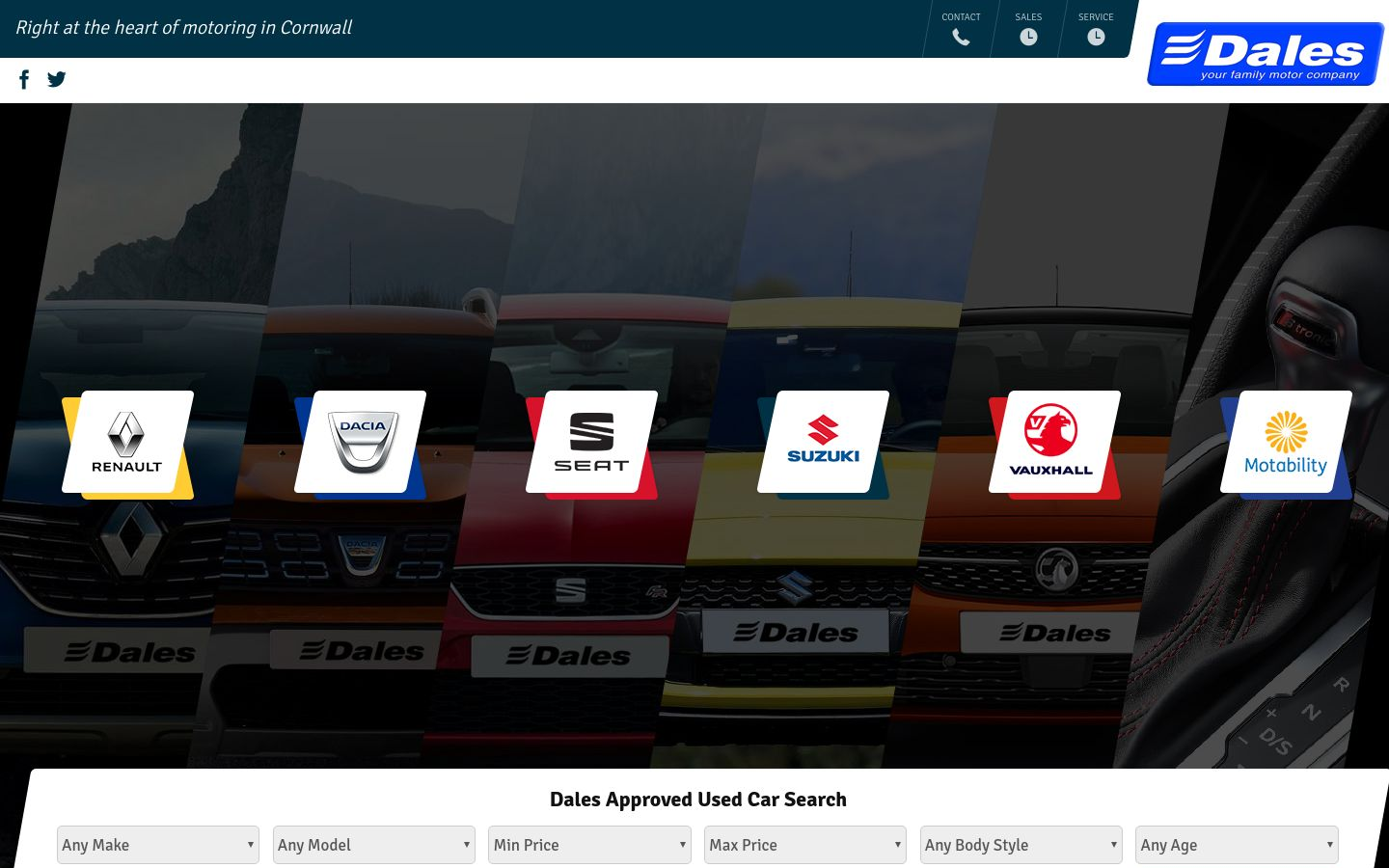The width and height of the screenshot is (1389, 868).
Task: Choose the Dacia brand badge
Action: coord(360,444)
